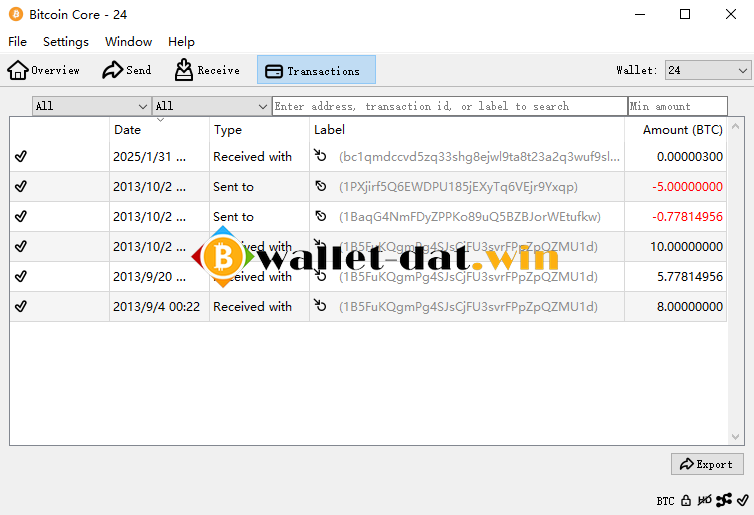Click the scrollbar down arrow of transaction list
The height and width of the screenshot is (515, 754).
(735, 437)
